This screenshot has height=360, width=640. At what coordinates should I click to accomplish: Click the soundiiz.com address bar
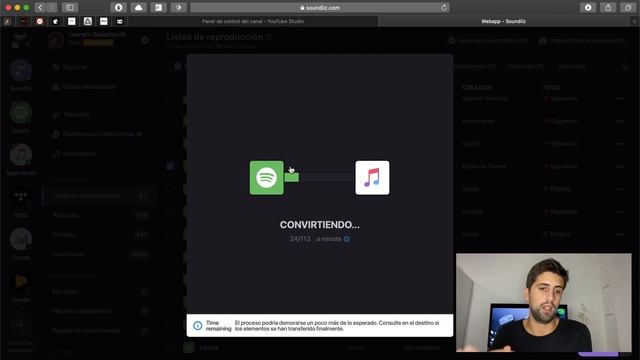click(x=320, y=7)
